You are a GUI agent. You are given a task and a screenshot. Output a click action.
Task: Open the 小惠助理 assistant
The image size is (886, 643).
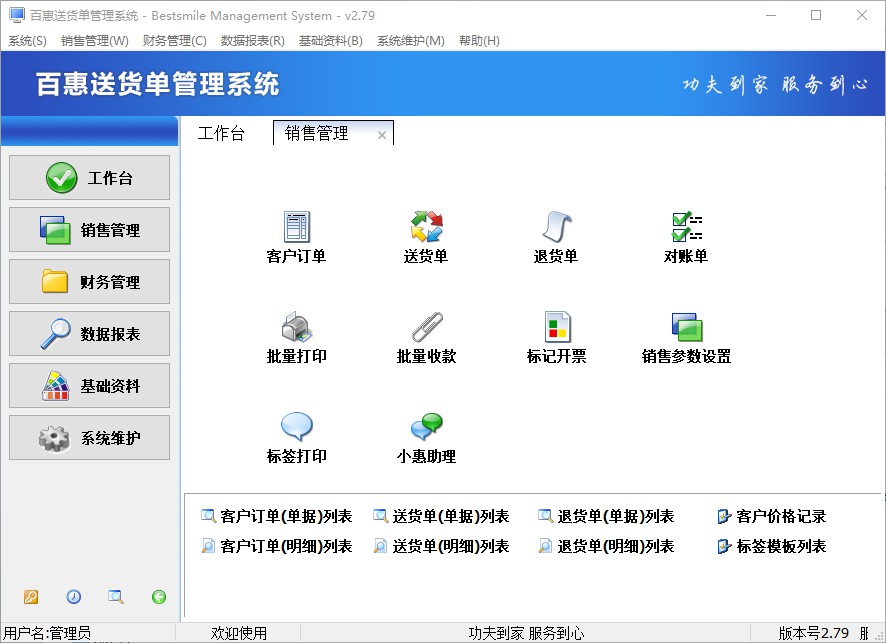click(x=426, y=435)
